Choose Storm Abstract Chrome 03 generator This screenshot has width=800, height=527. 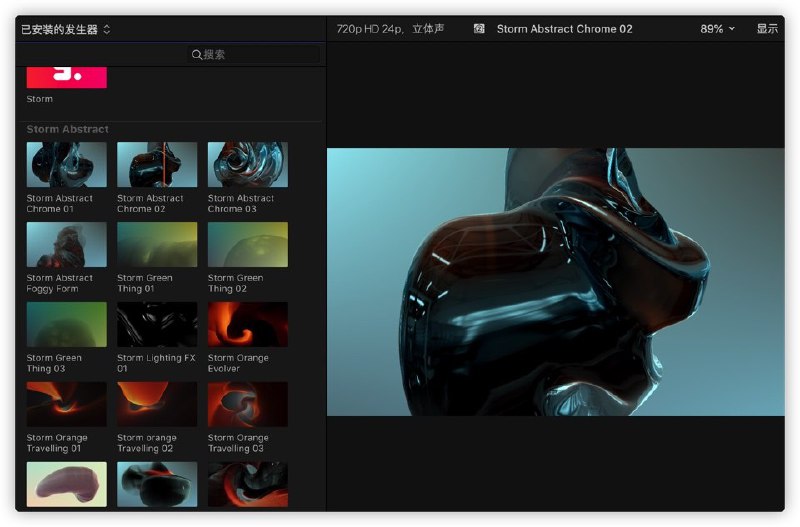(x=247, y=165)
